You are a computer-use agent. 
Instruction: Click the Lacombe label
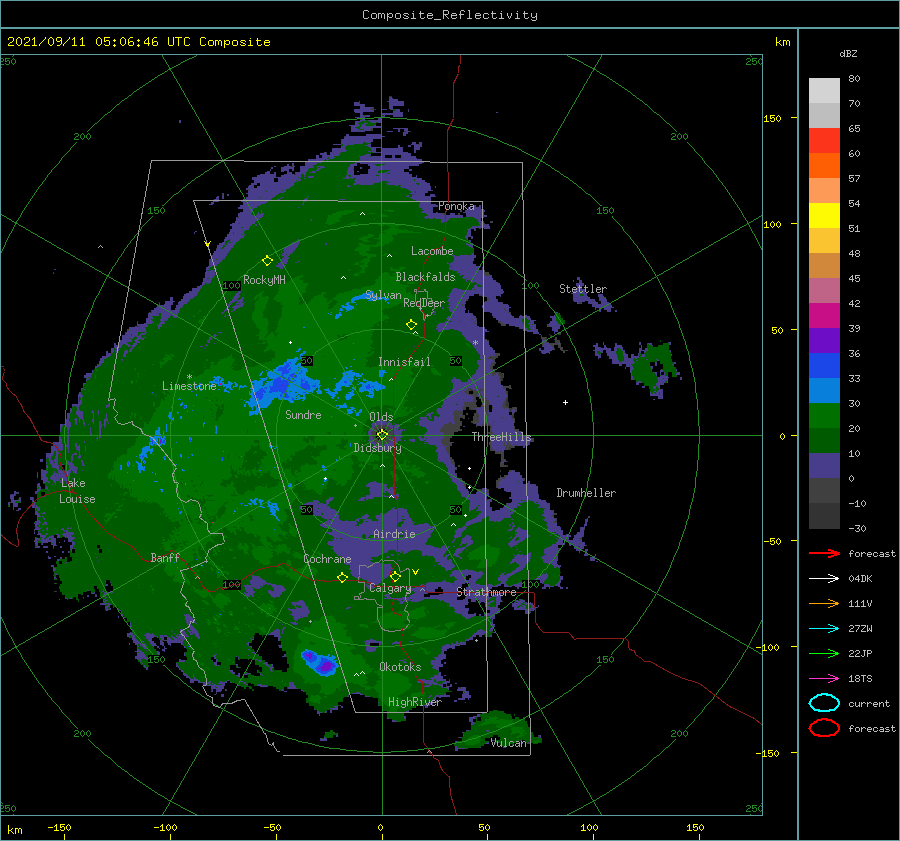tap(432, 251)
